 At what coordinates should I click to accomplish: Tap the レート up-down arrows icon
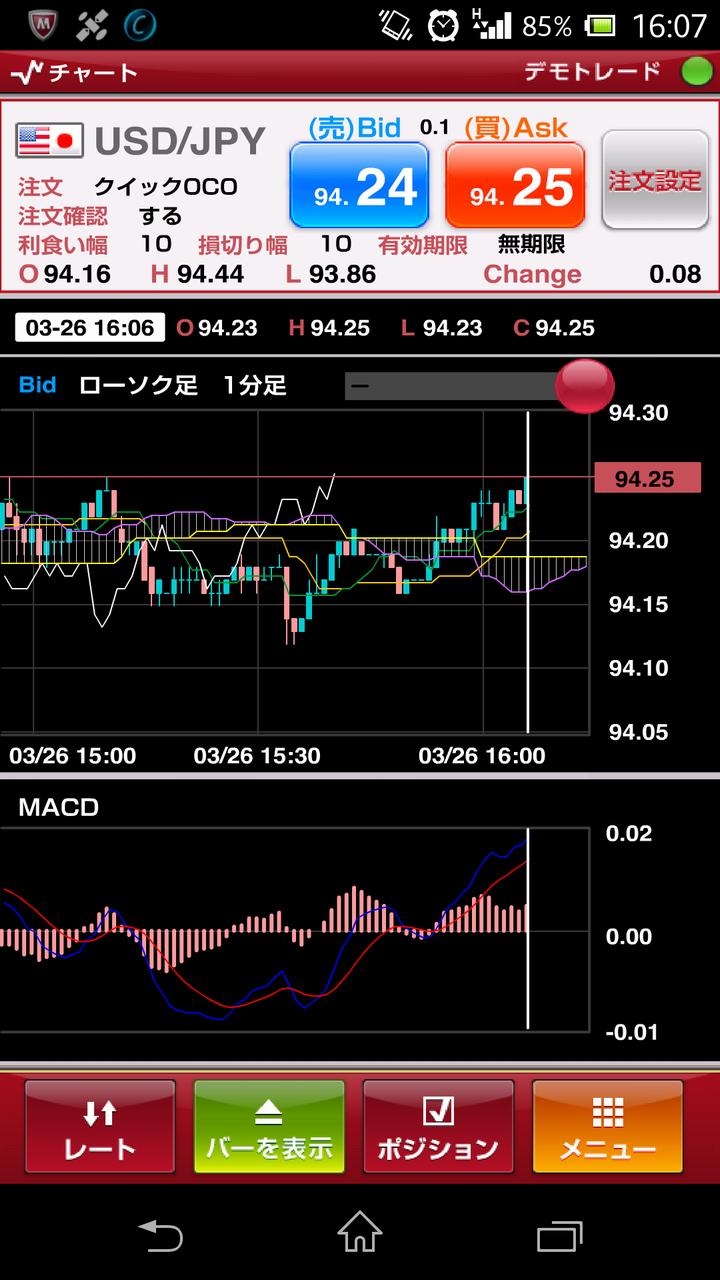coord(100,1112)
